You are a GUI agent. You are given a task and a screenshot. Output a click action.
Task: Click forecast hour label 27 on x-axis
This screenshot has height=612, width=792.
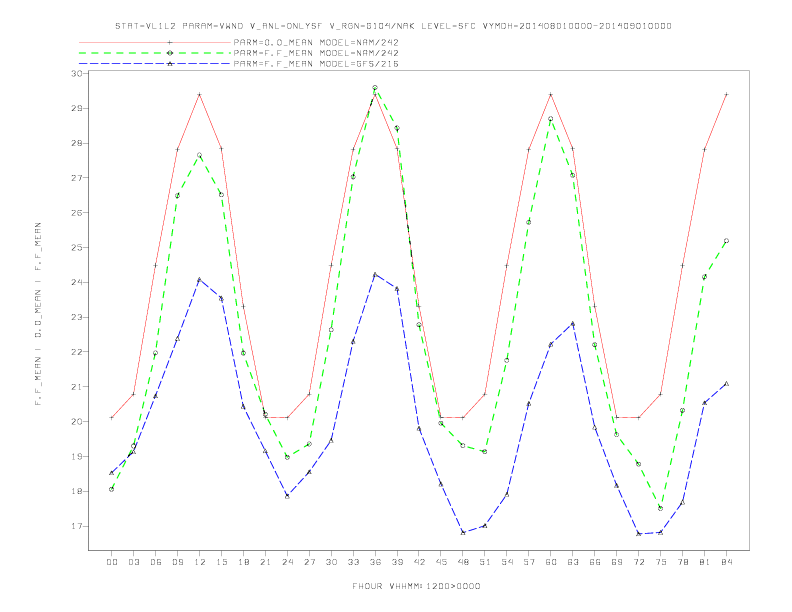coord(309,562)
